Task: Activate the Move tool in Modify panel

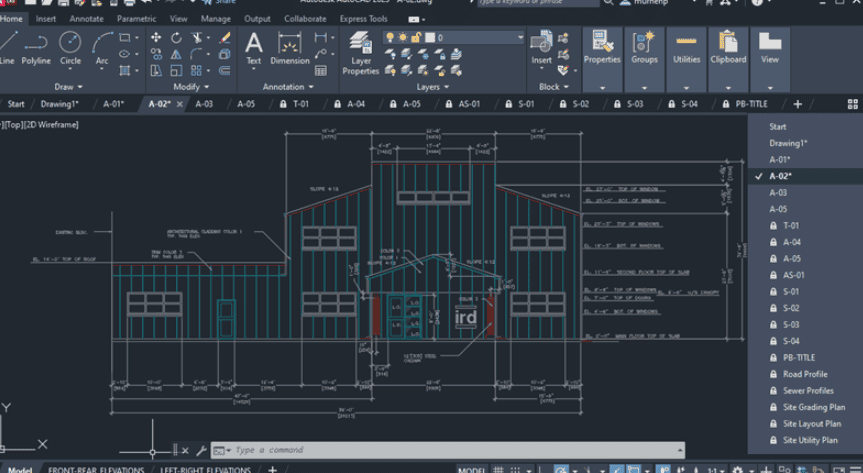Action: 156,38
